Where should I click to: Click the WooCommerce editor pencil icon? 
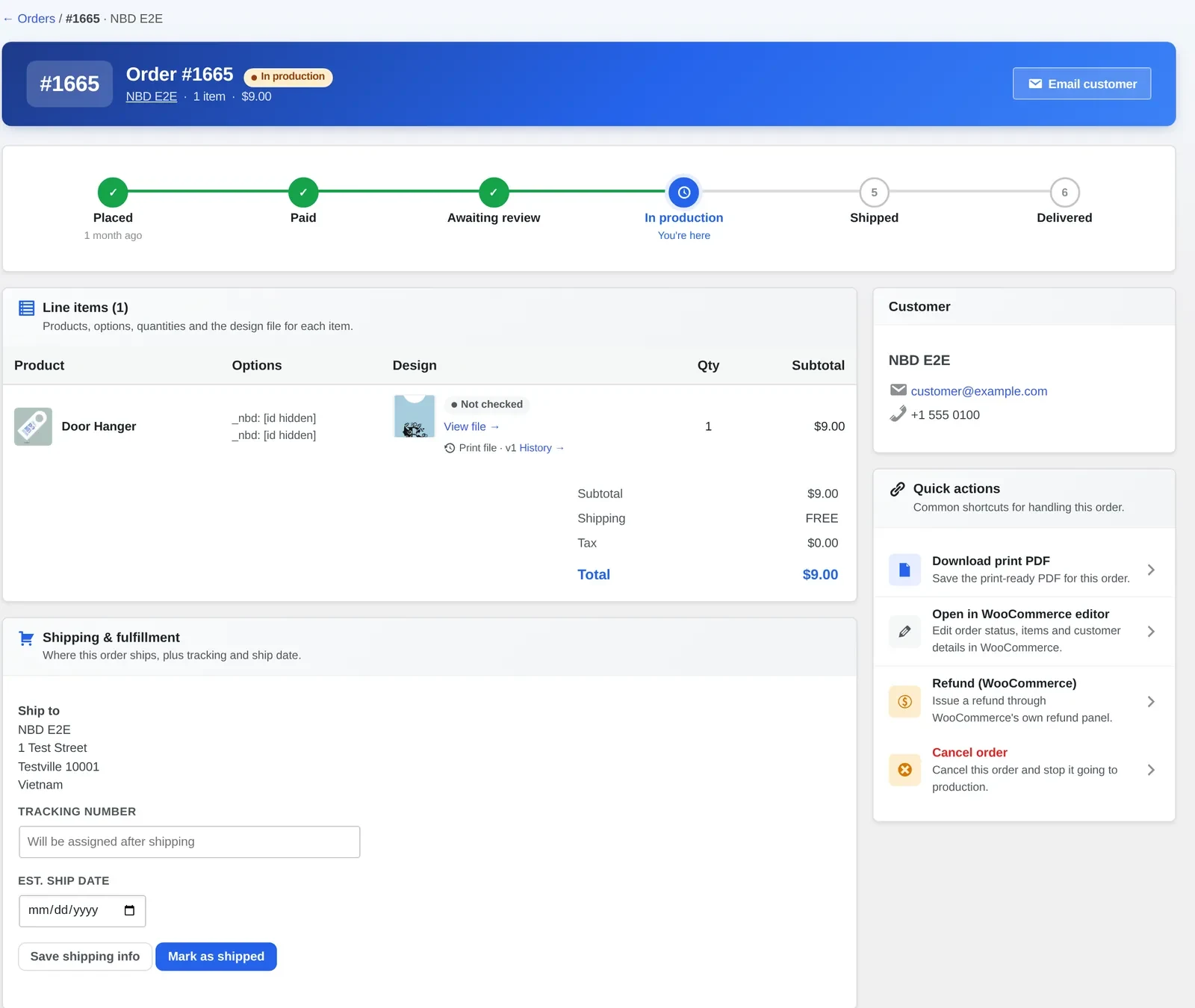click(x=904, y=632)
